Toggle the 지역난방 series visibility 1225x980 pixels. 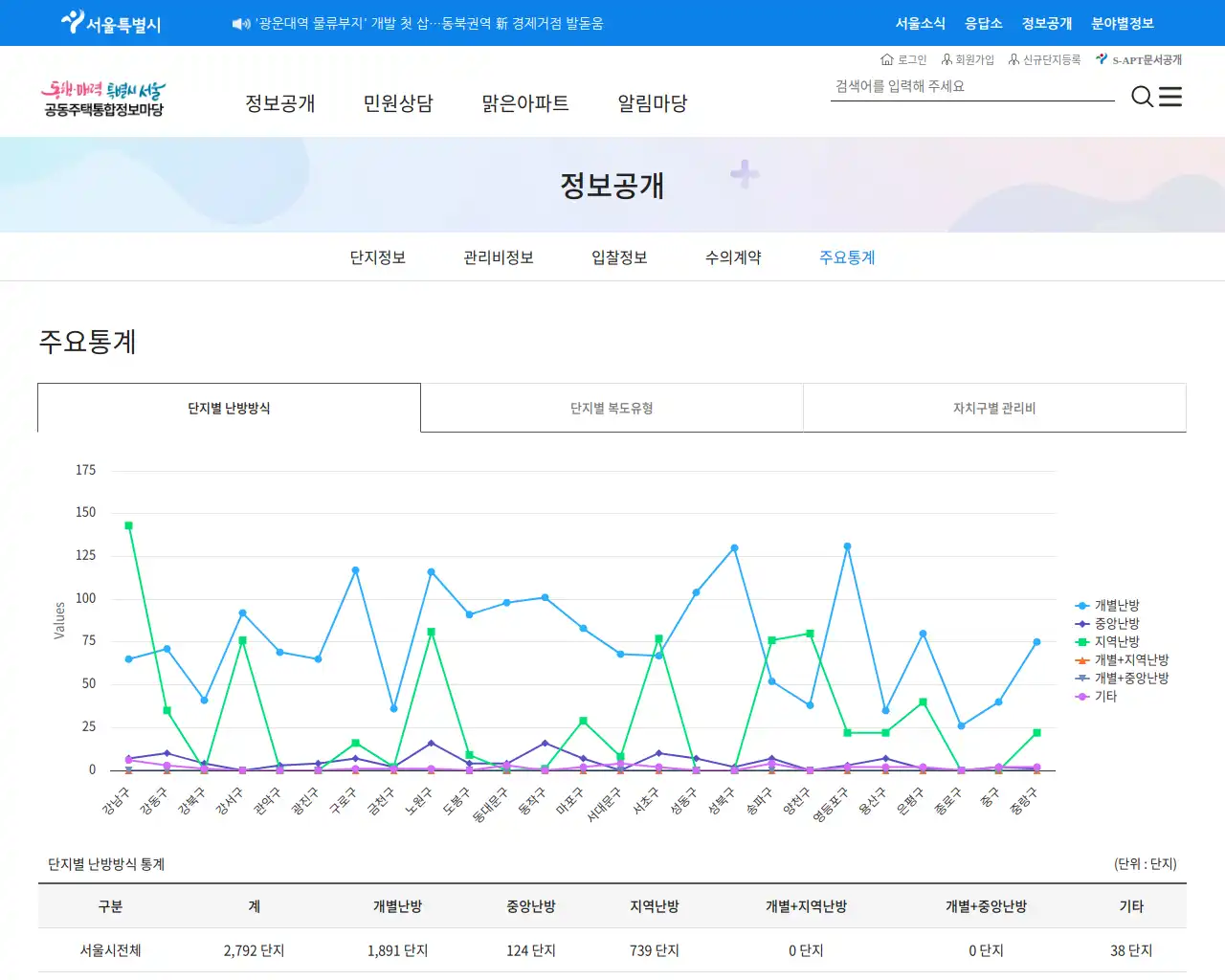[x=1115, y=641]
